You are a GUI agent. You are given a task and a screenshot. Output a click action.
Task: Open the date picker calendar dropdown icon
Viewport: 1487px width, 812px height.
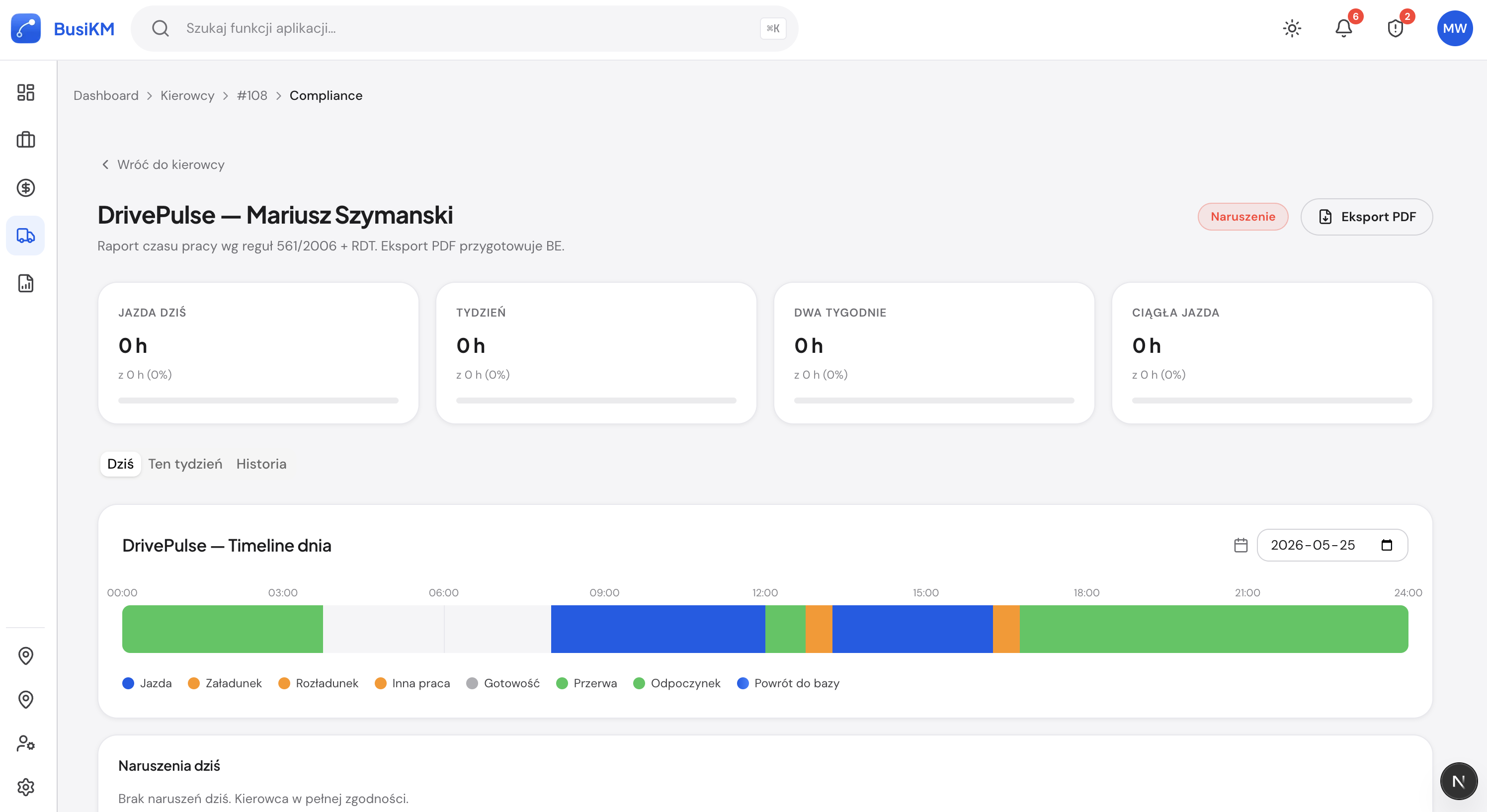pos(1387,545)
